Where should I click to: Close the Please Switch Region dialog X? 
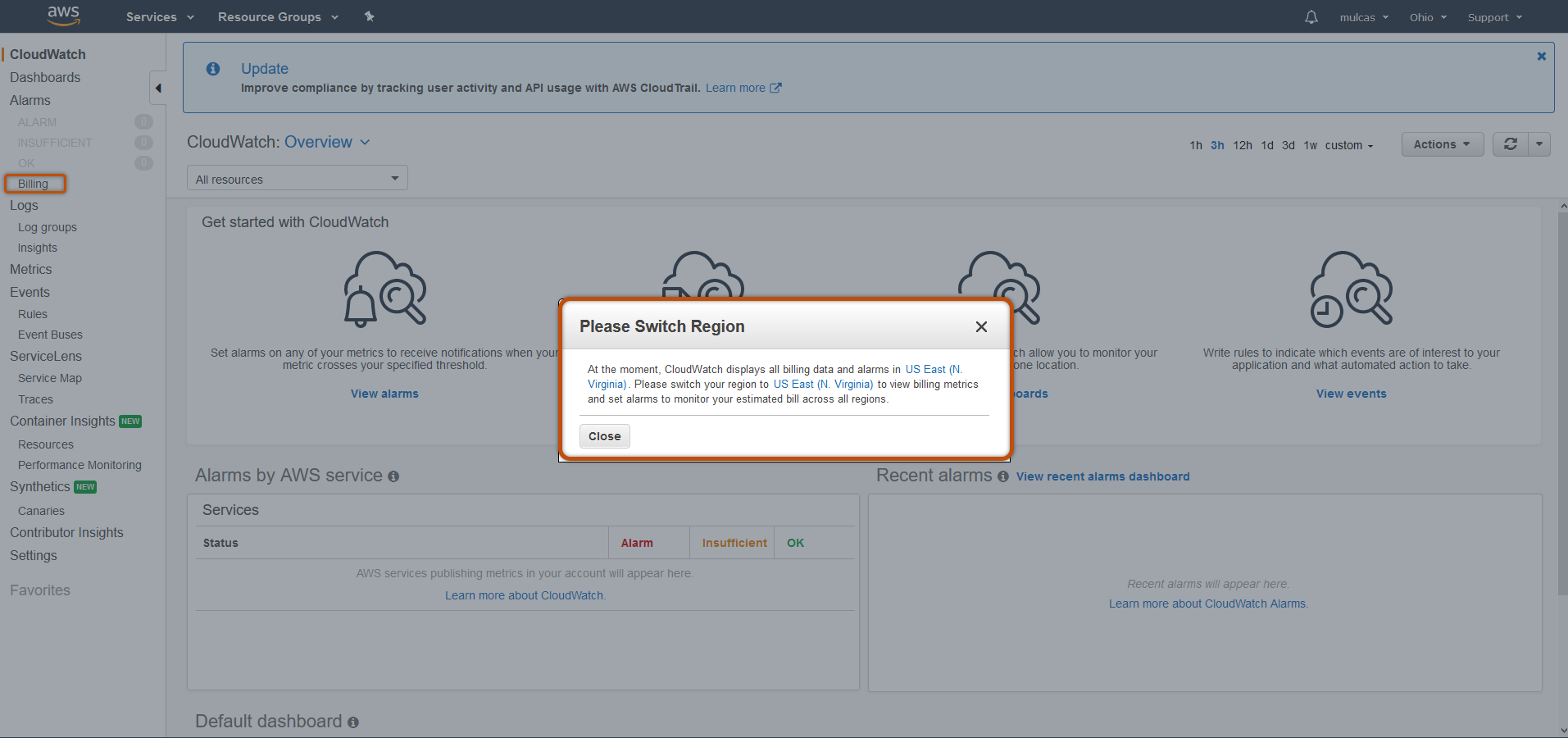click(x=980, y=327)
